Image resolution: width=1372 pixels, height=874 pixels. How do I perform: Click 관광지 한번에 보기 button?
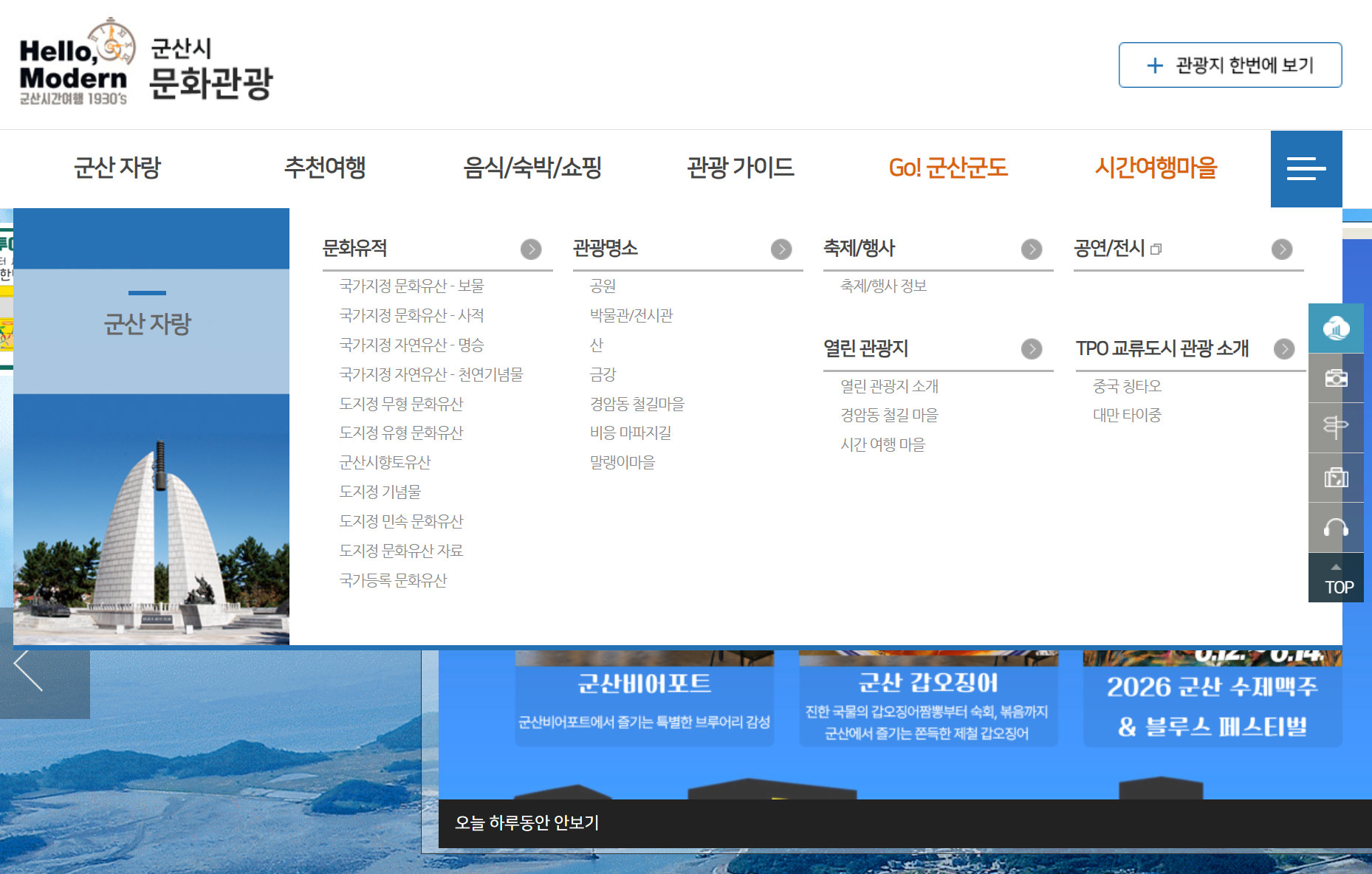click(x=1230, y=65)
